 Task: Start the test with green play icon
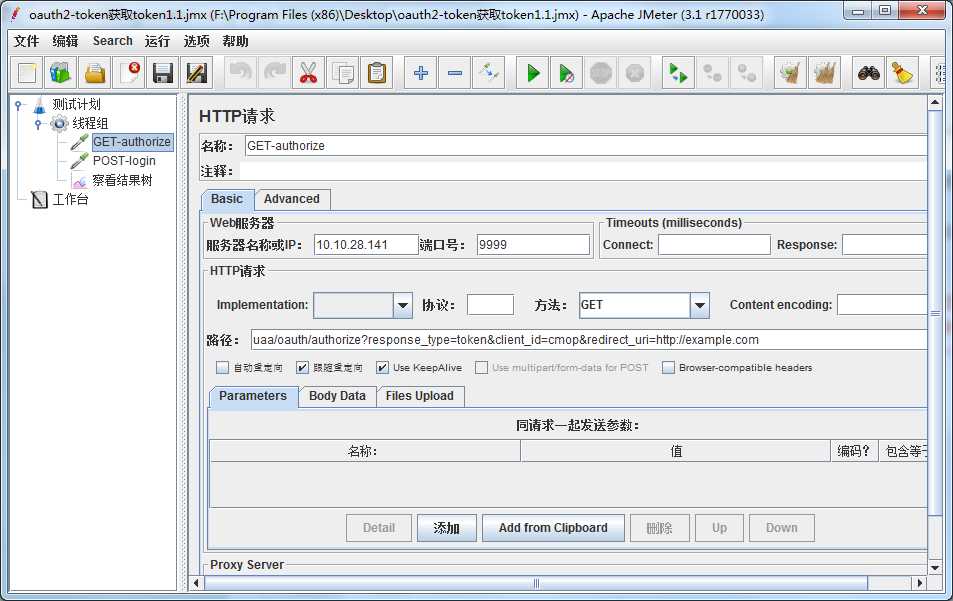532,73
